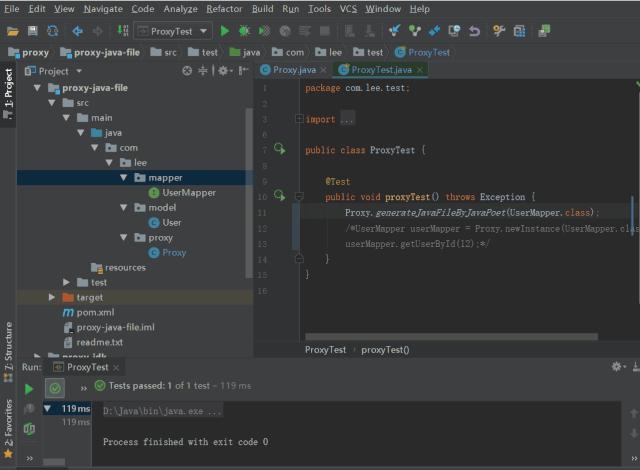Collapse the mapper package folder
The height and width of the screenshot is (470, 640).
click(123, 177)
